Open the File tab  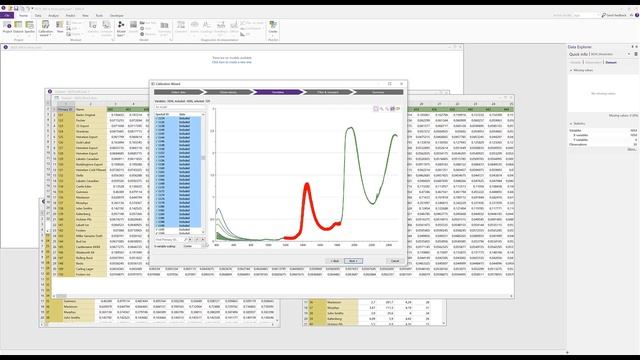click(7, 16)
